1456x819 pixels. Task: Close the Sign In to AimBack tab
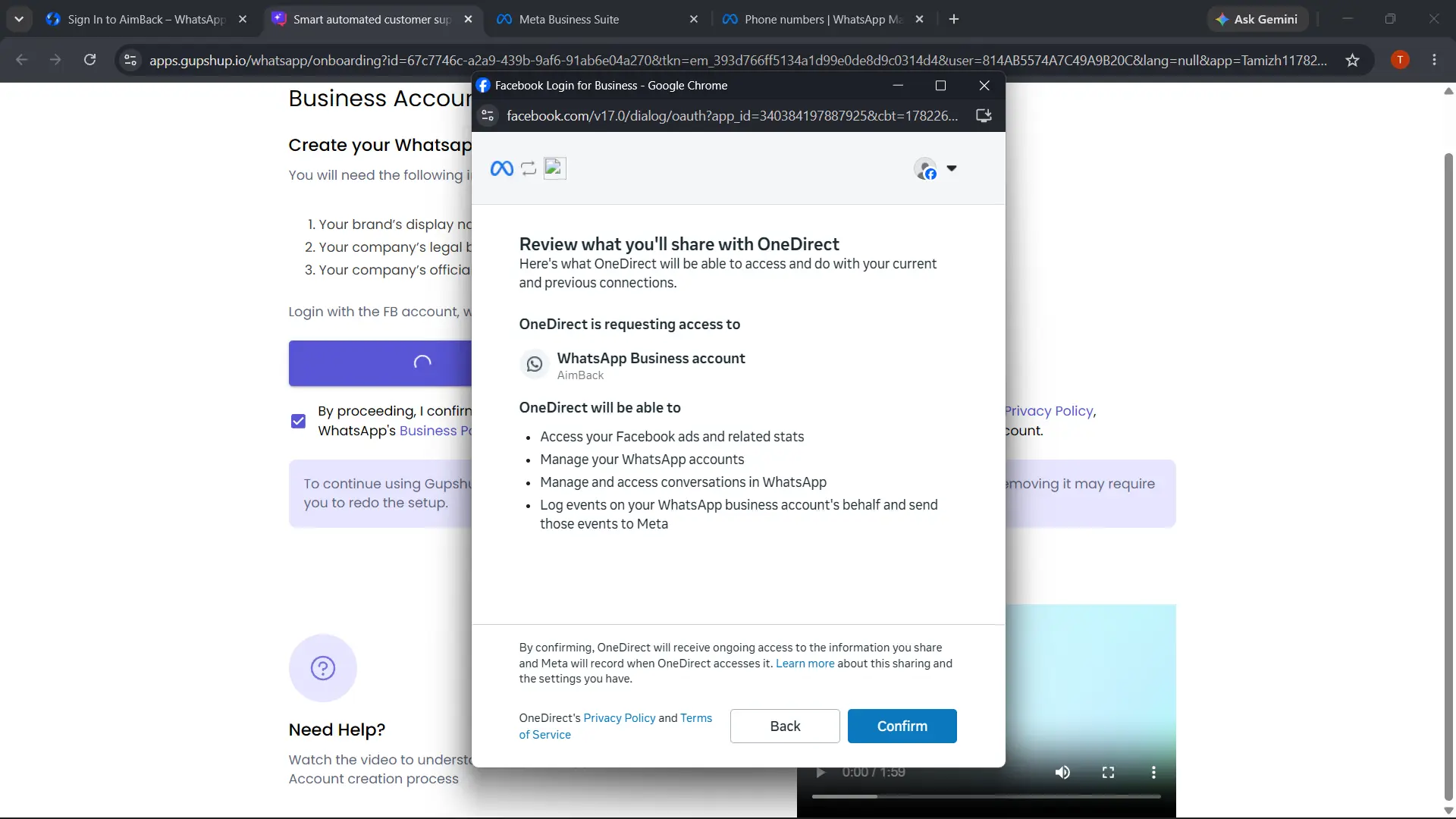click(x=243, y=19)
